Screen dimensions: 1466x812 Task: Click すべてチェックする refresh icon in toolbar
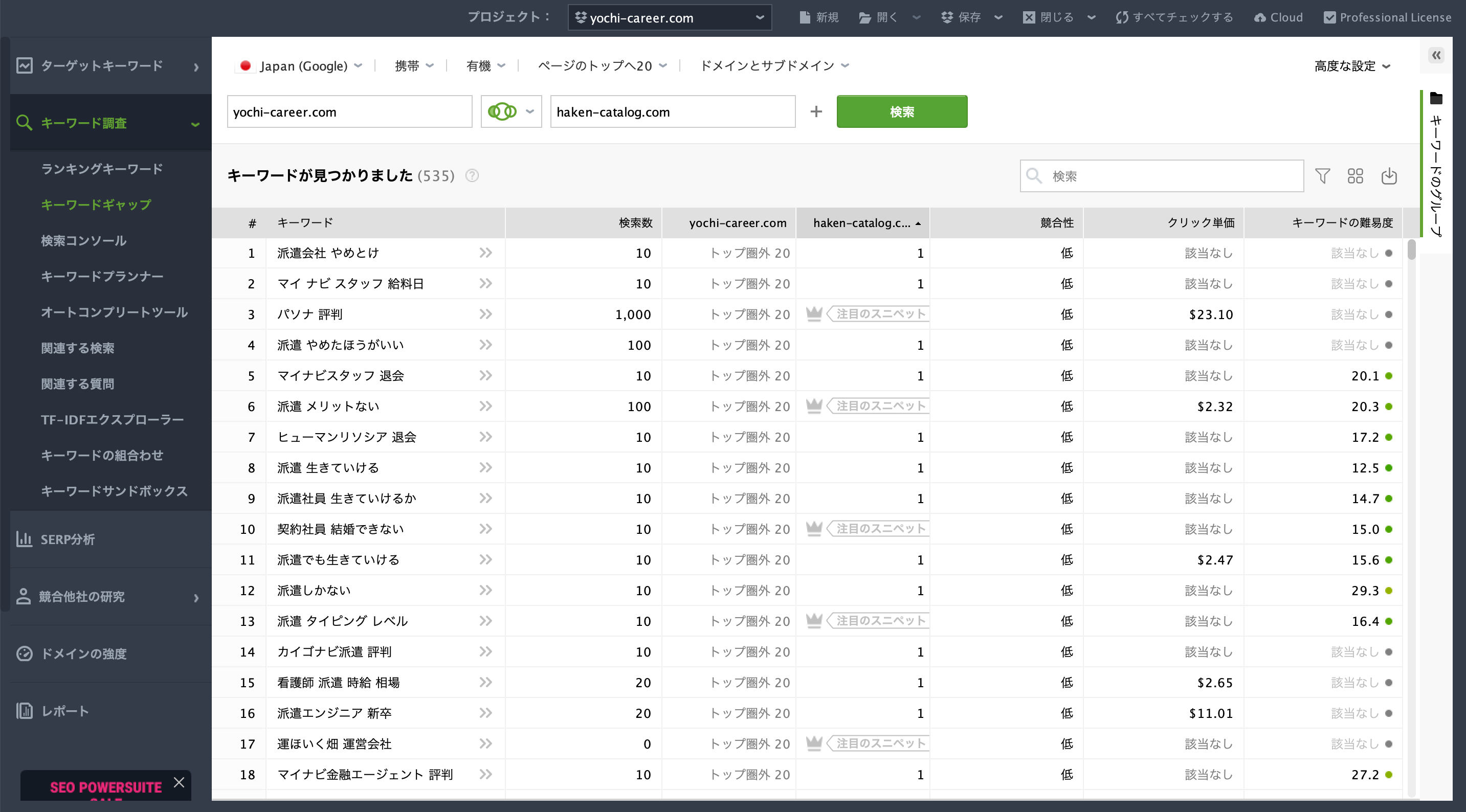[1122, 17]
